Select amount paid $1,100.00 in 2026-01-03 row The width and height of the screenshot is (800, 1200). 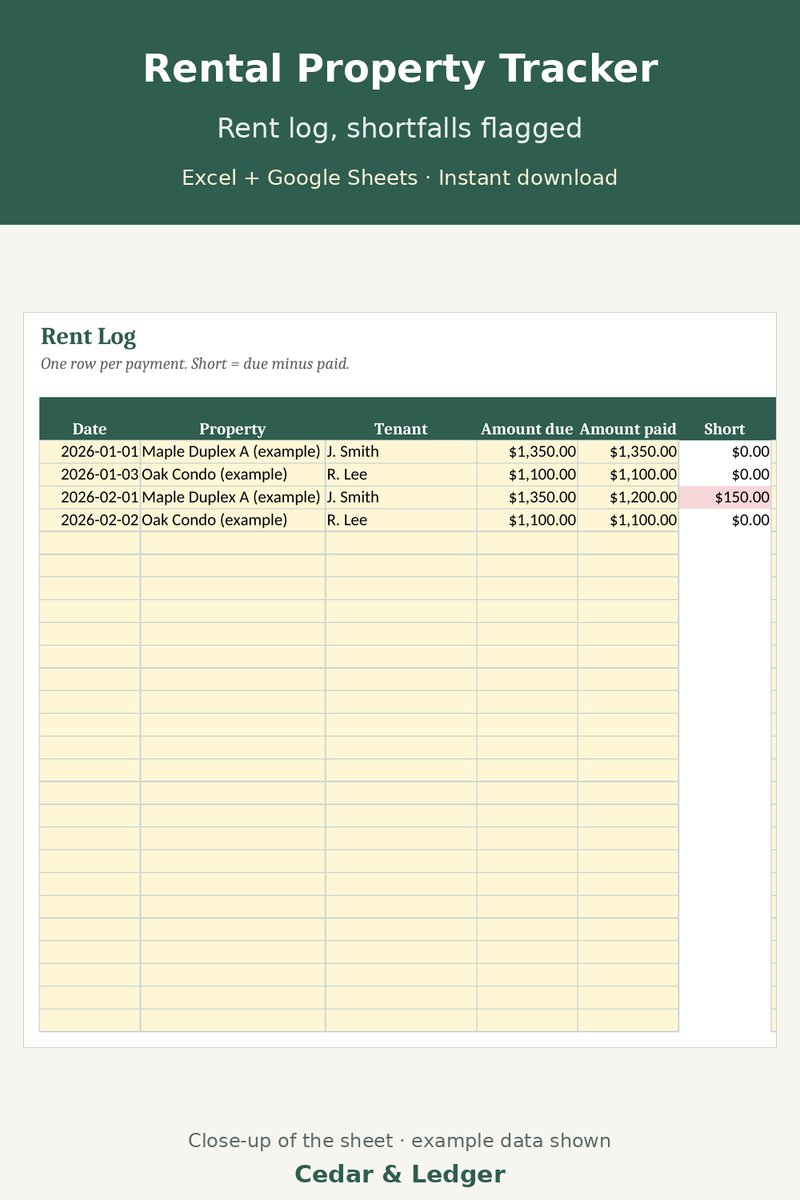[629, 474]
